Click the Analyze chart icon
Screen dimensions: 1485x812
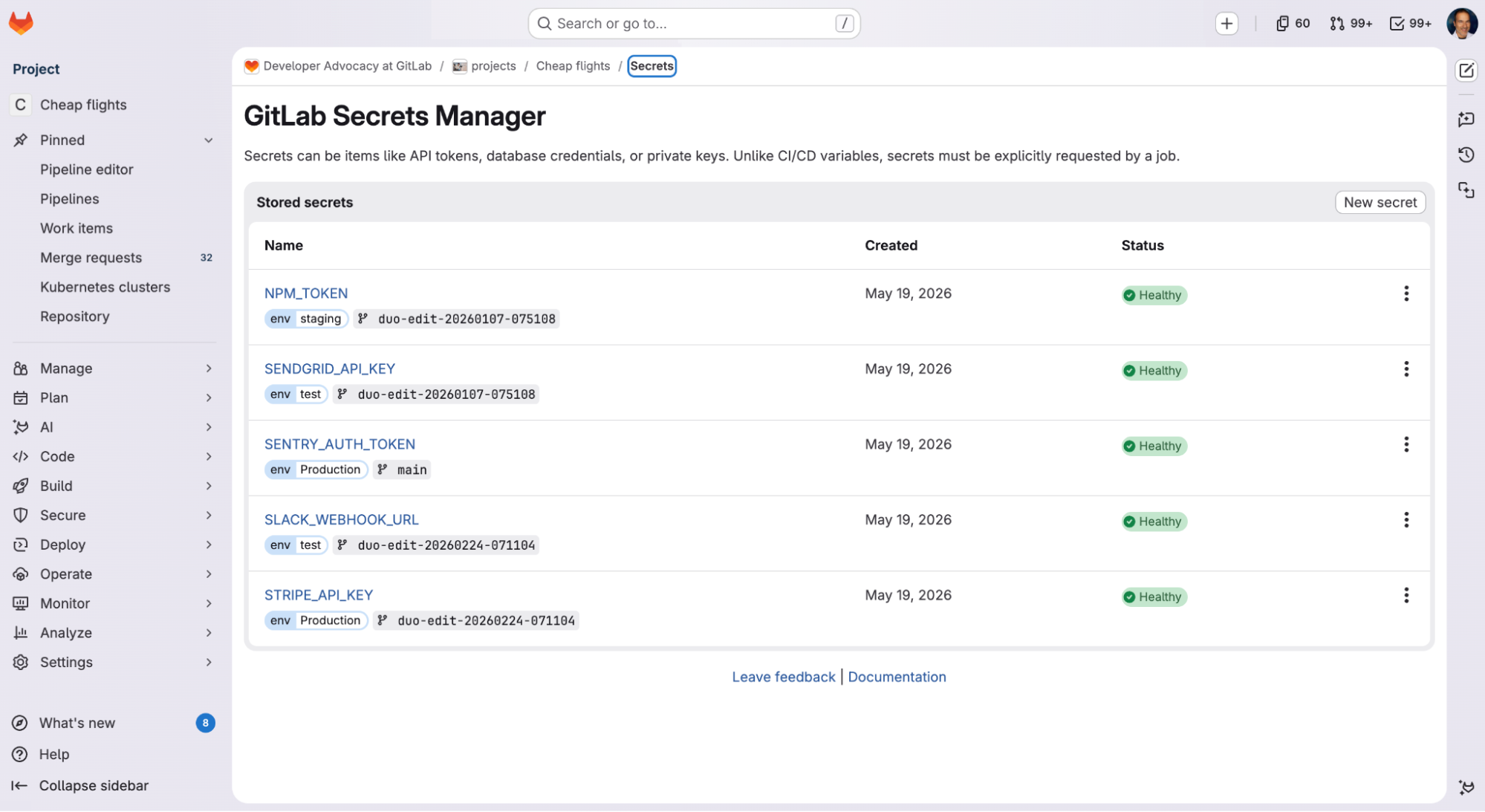coord(21,633)
